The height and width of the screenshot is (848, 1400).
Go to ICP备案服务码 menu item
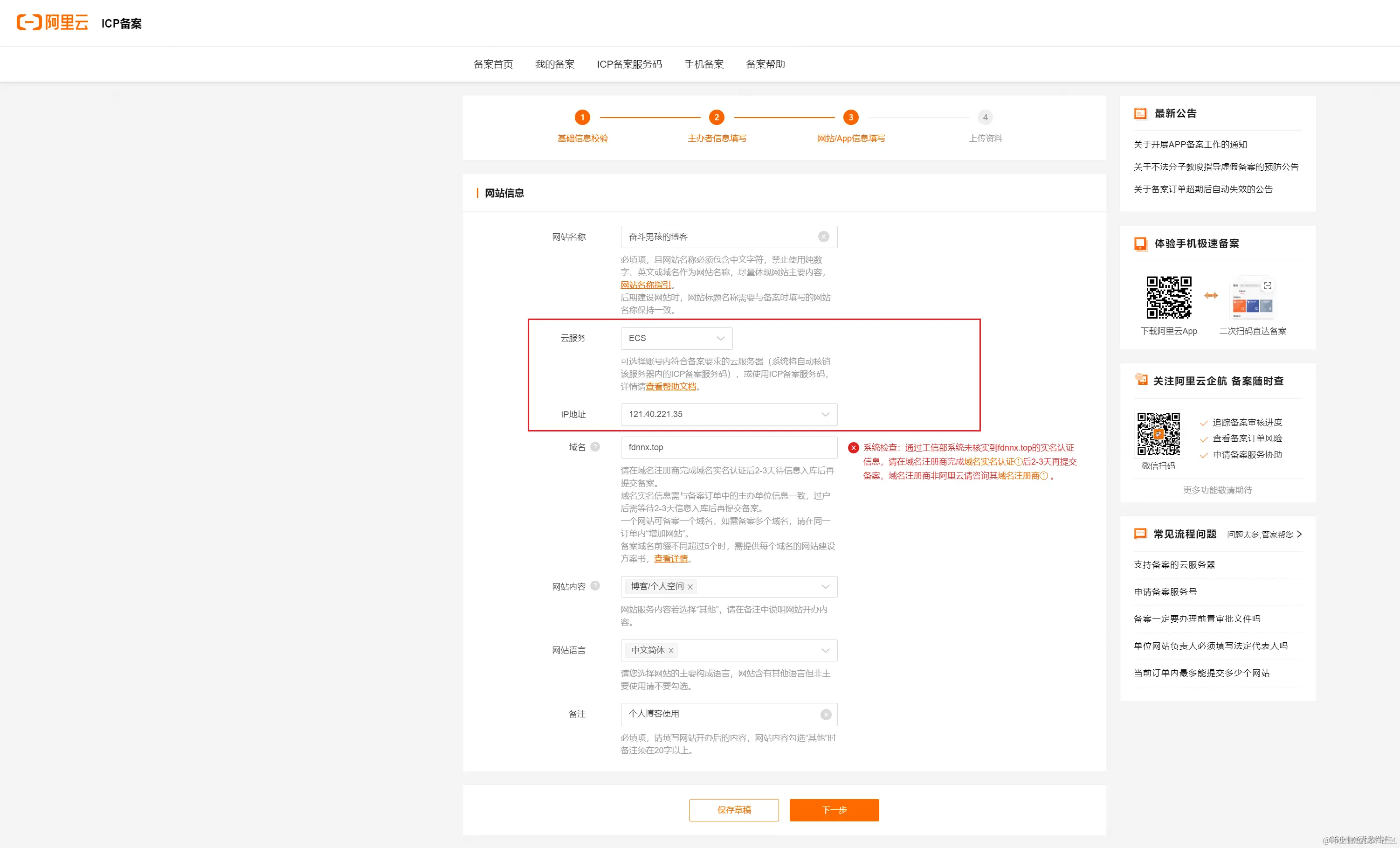[629, 64]
